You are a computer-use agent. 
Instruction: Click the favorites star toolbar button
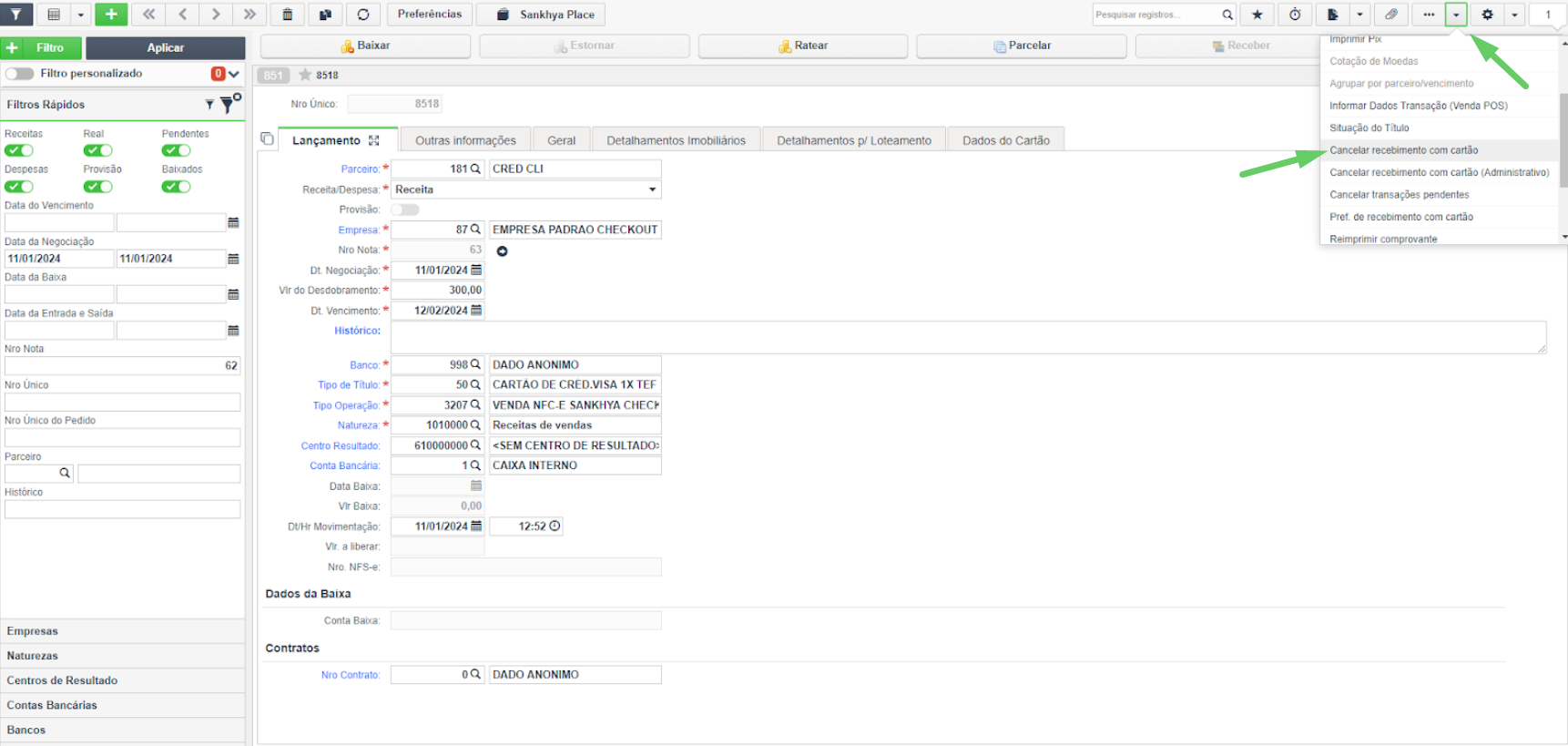tap(1257, 15)
